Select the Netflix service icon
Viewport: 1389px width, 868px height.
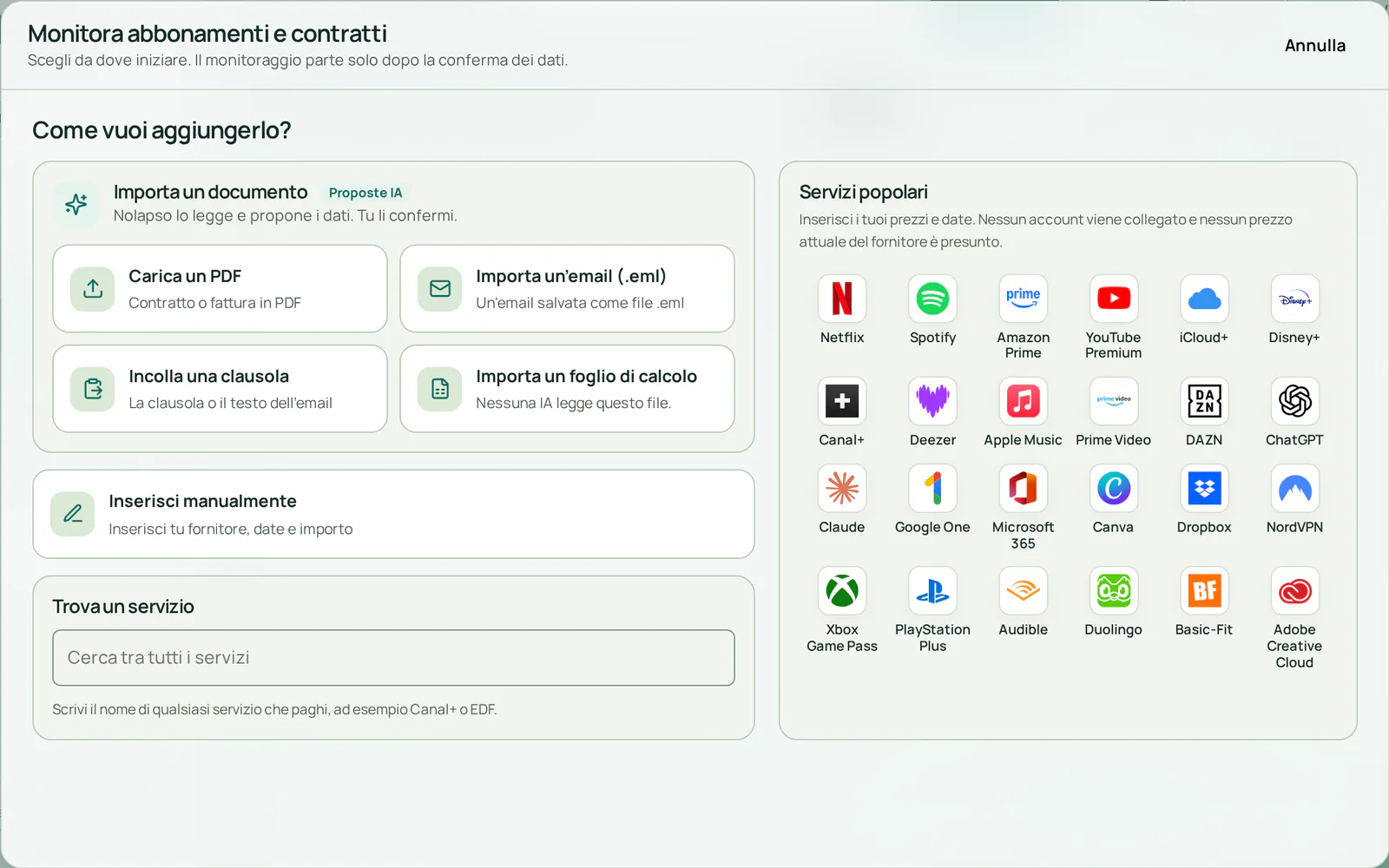click(842, 299)
